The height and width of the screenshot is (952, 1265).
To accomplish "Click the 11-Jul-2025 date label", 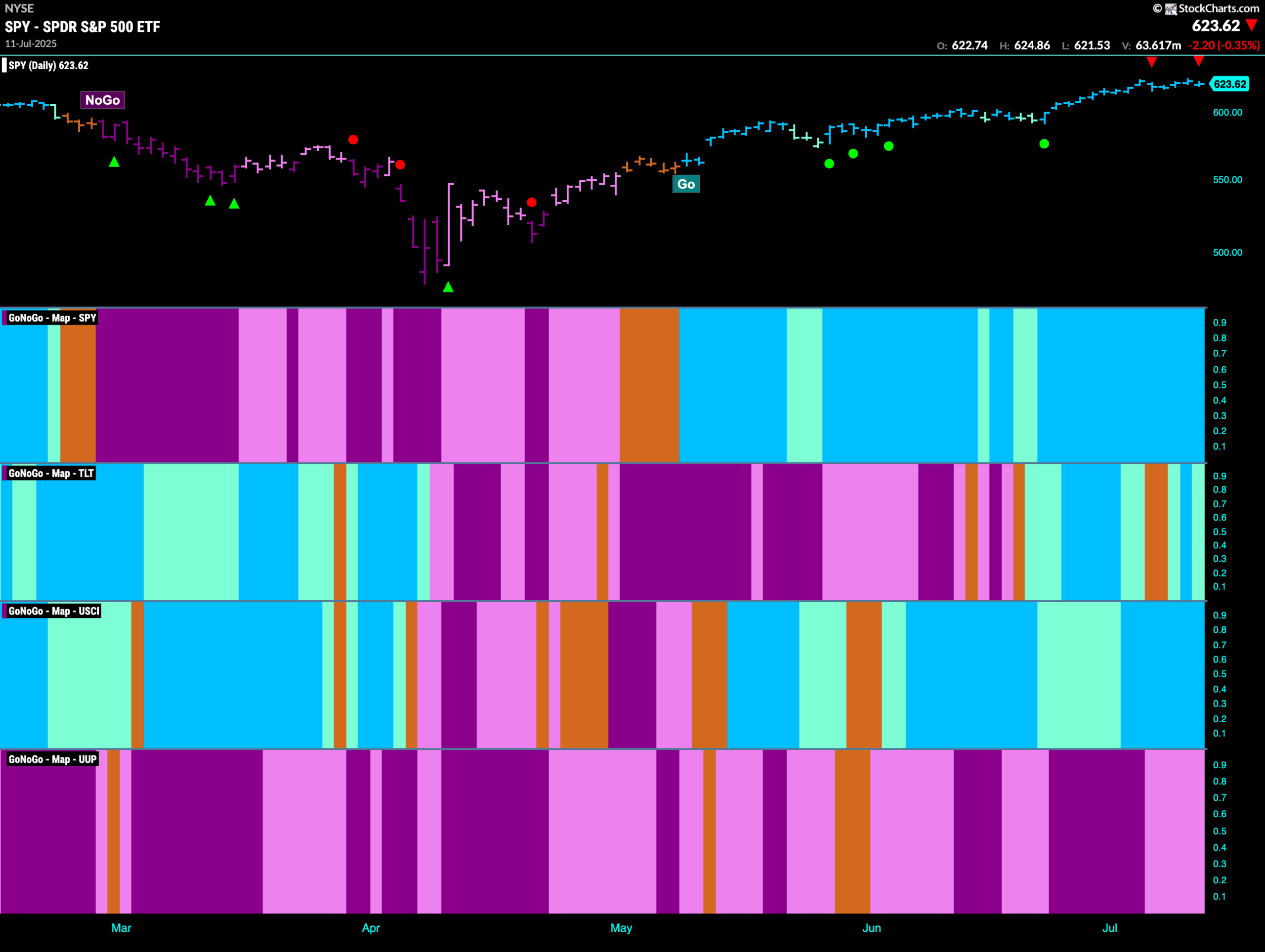I will point(30,43).
